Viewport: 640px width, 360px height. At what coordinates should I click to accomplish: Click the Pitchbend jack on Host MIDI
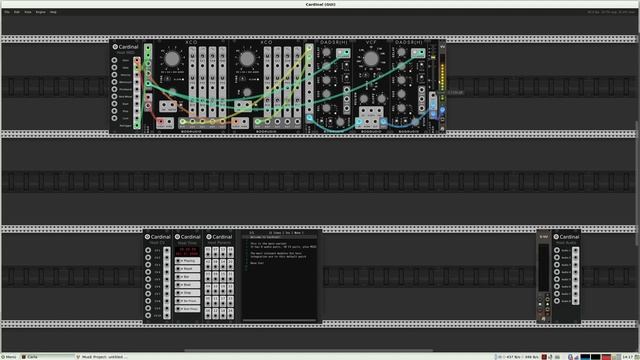click(x=114, y=89)
